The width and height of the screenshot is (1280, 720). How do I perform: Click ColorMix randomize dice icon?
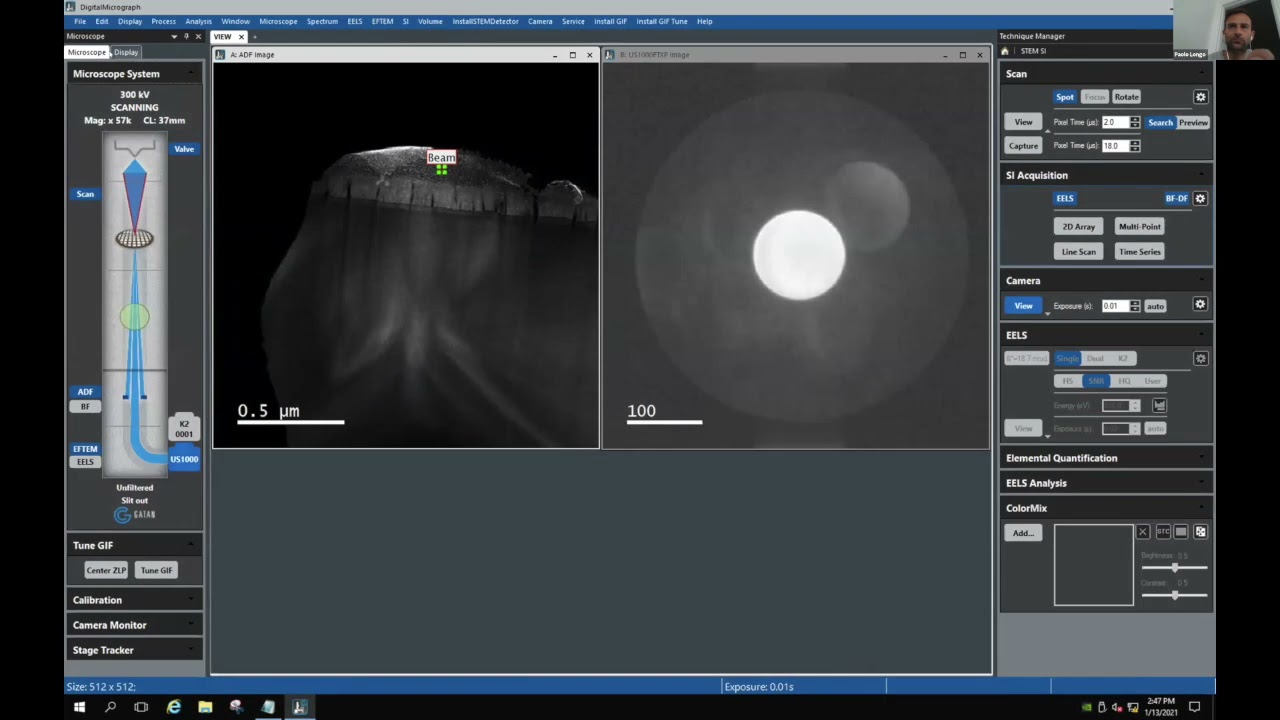tap(1200, 532)
